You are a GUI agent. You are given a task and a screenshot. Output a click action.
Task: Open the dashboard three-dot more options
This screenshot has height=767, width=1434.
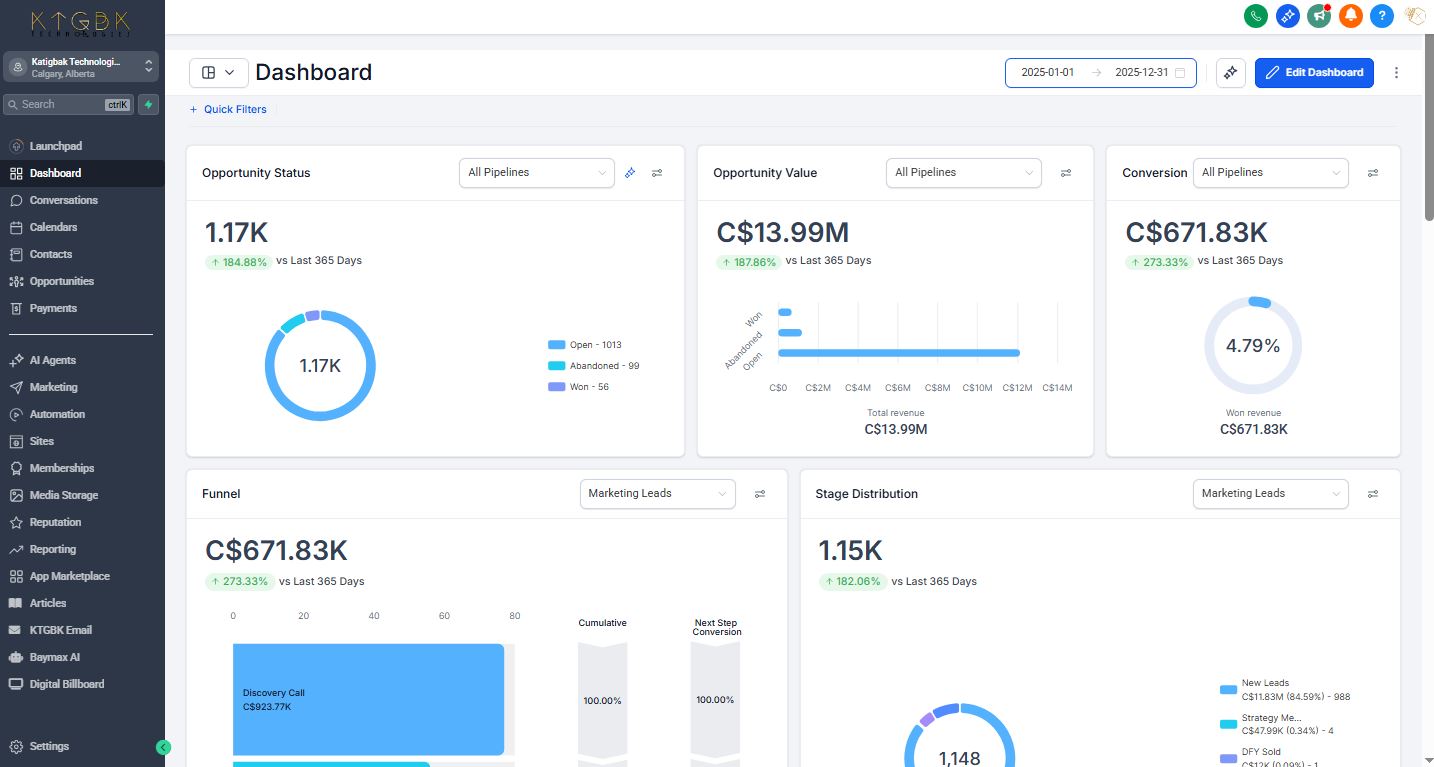coord(1397,73)
